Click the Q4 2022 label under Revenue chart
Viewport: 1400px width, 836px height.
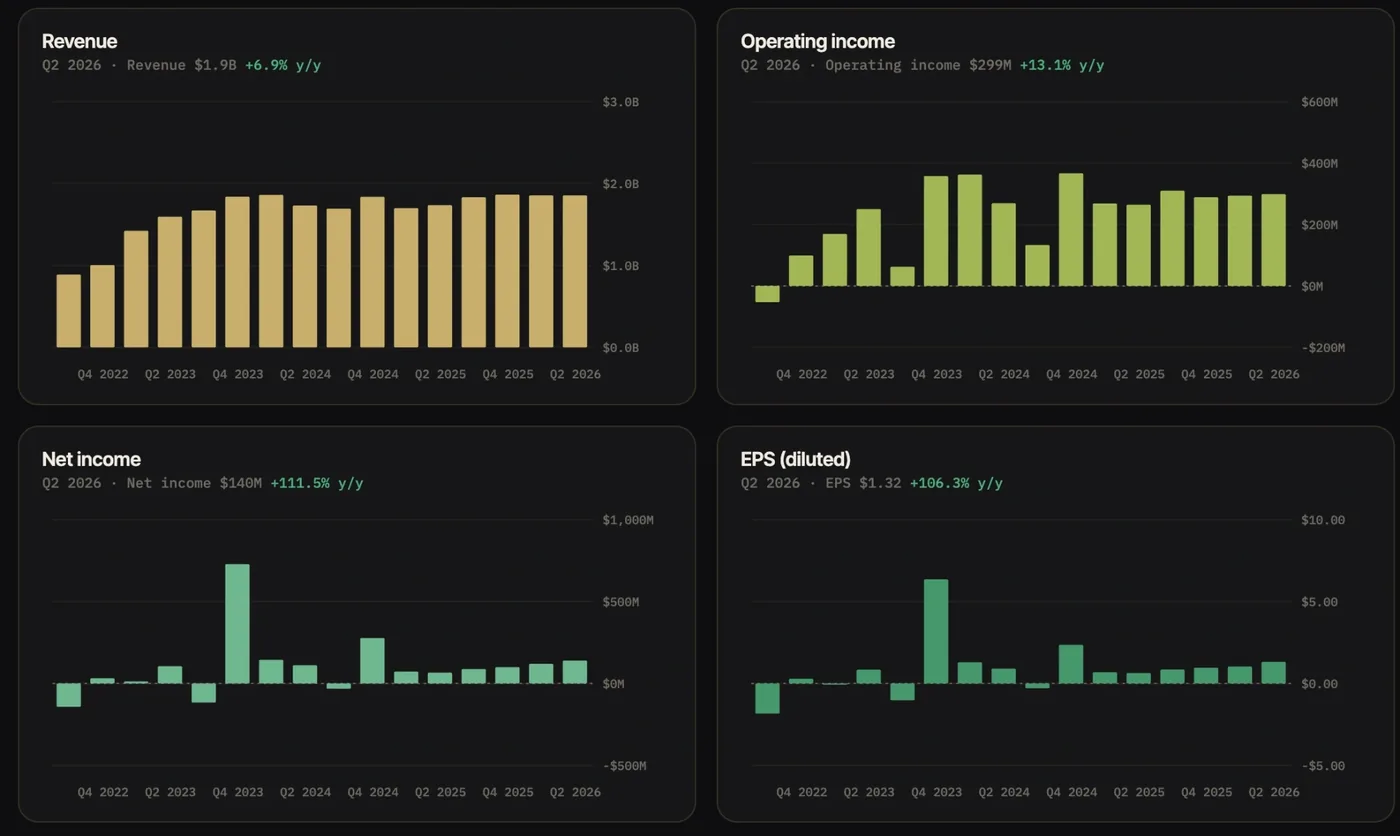pyautogui.click(x=103, y=374)
